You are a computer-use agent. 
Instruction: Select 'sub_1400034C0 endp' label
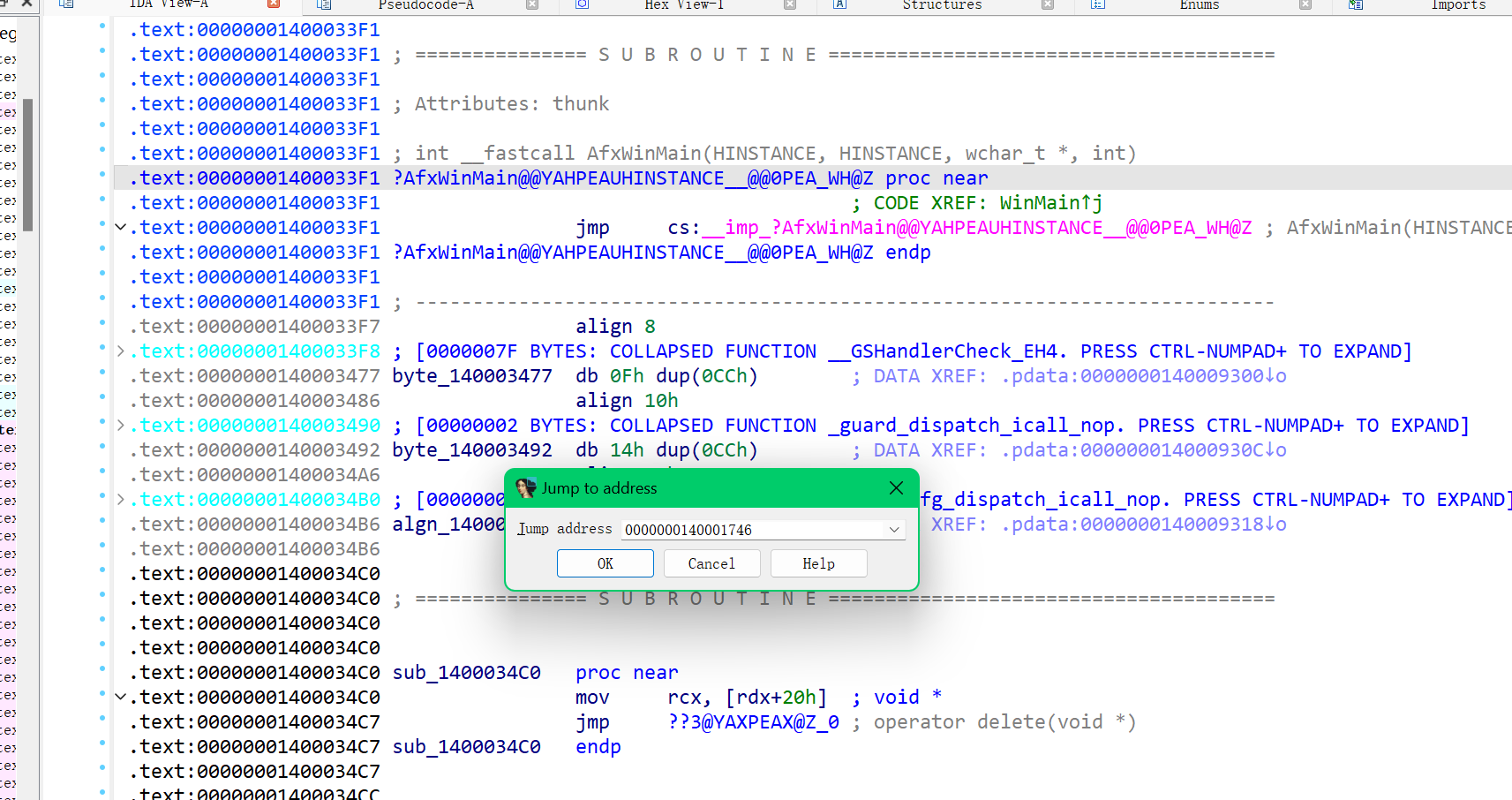(x=507, y=747)
